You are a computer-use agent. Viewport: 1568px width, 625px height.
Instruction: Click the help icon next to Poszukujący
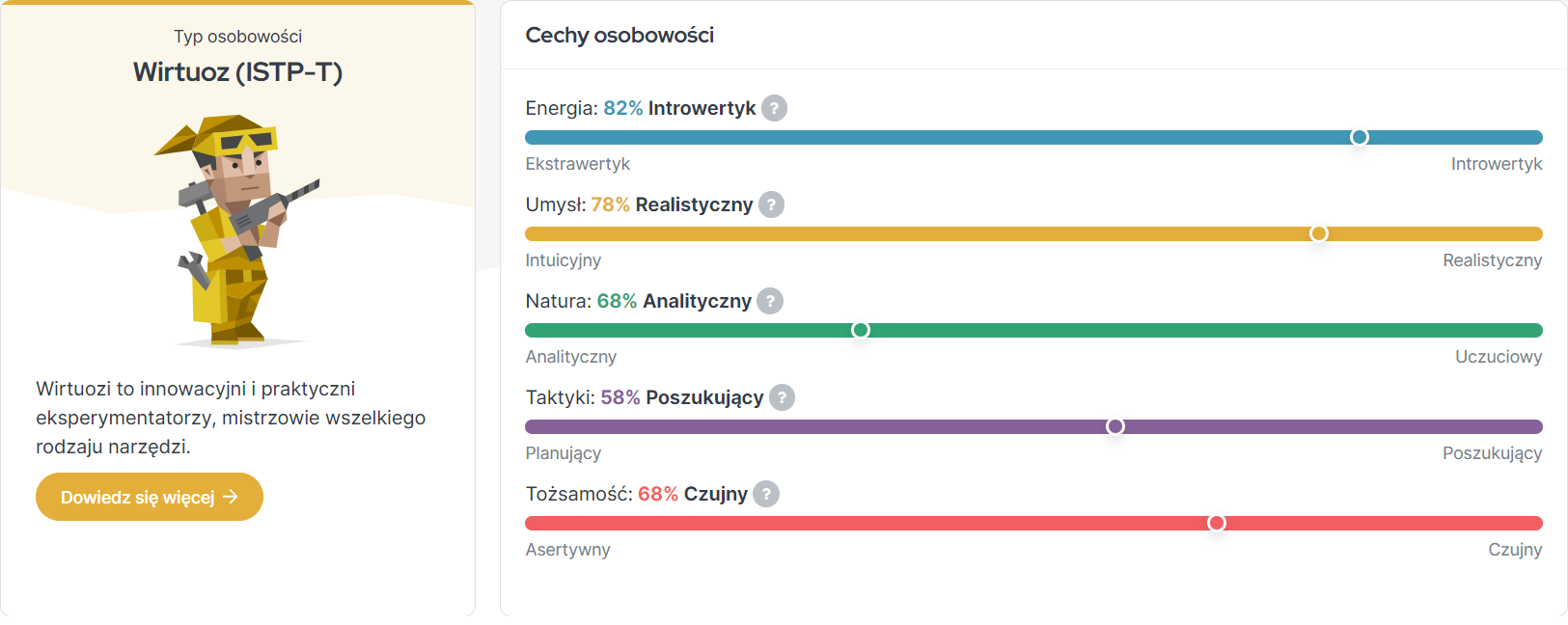782,397
